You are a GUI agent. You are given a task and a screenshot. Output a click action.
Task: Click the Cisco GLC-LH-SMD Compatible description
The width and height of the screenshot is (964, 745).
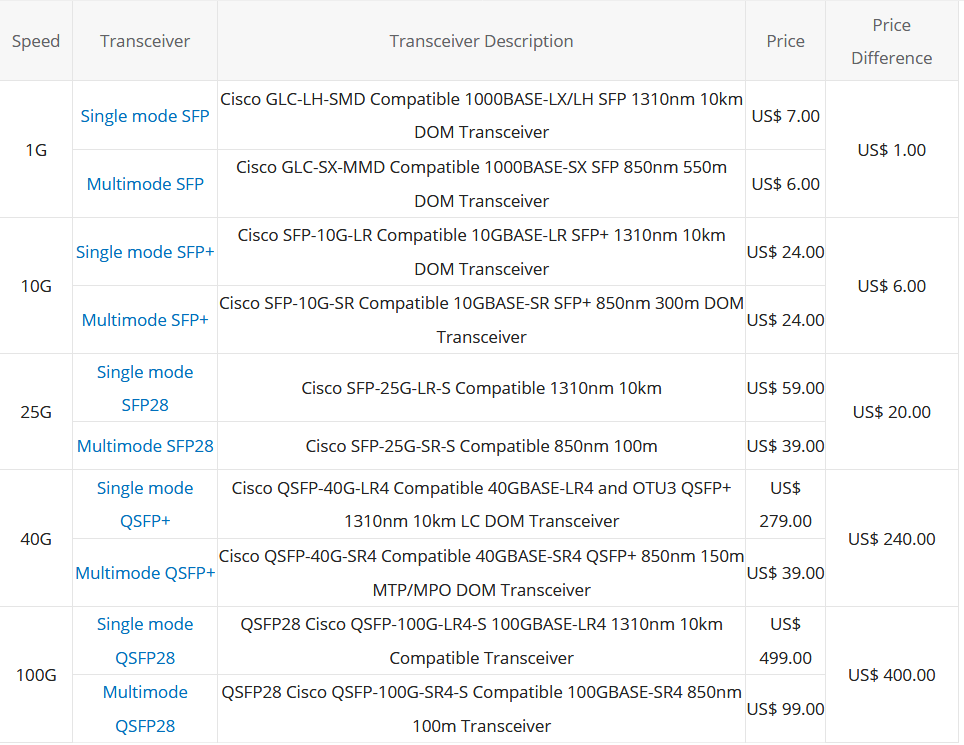[481, 116]
